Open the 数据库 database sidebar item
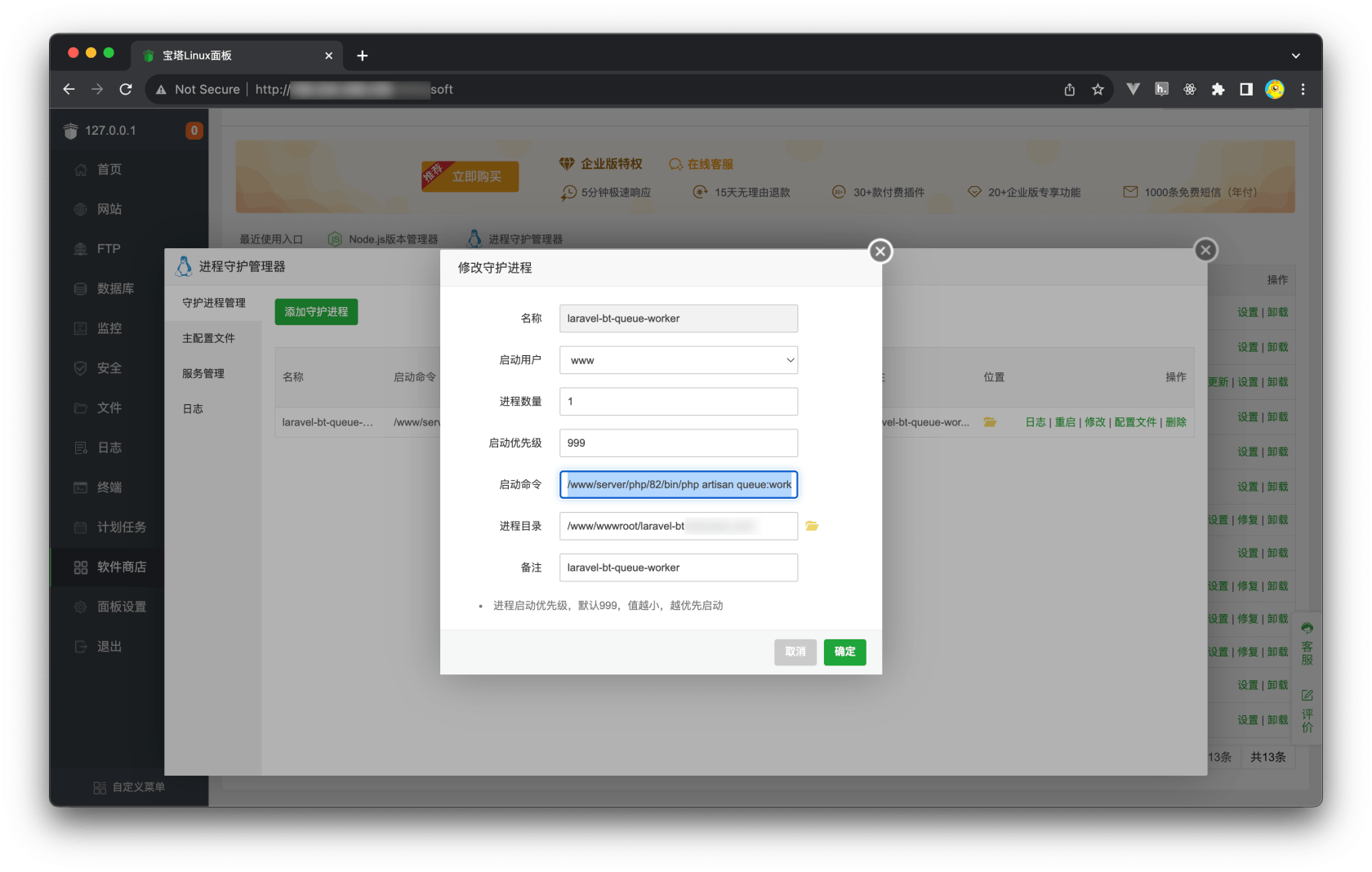 pos(115,289)
